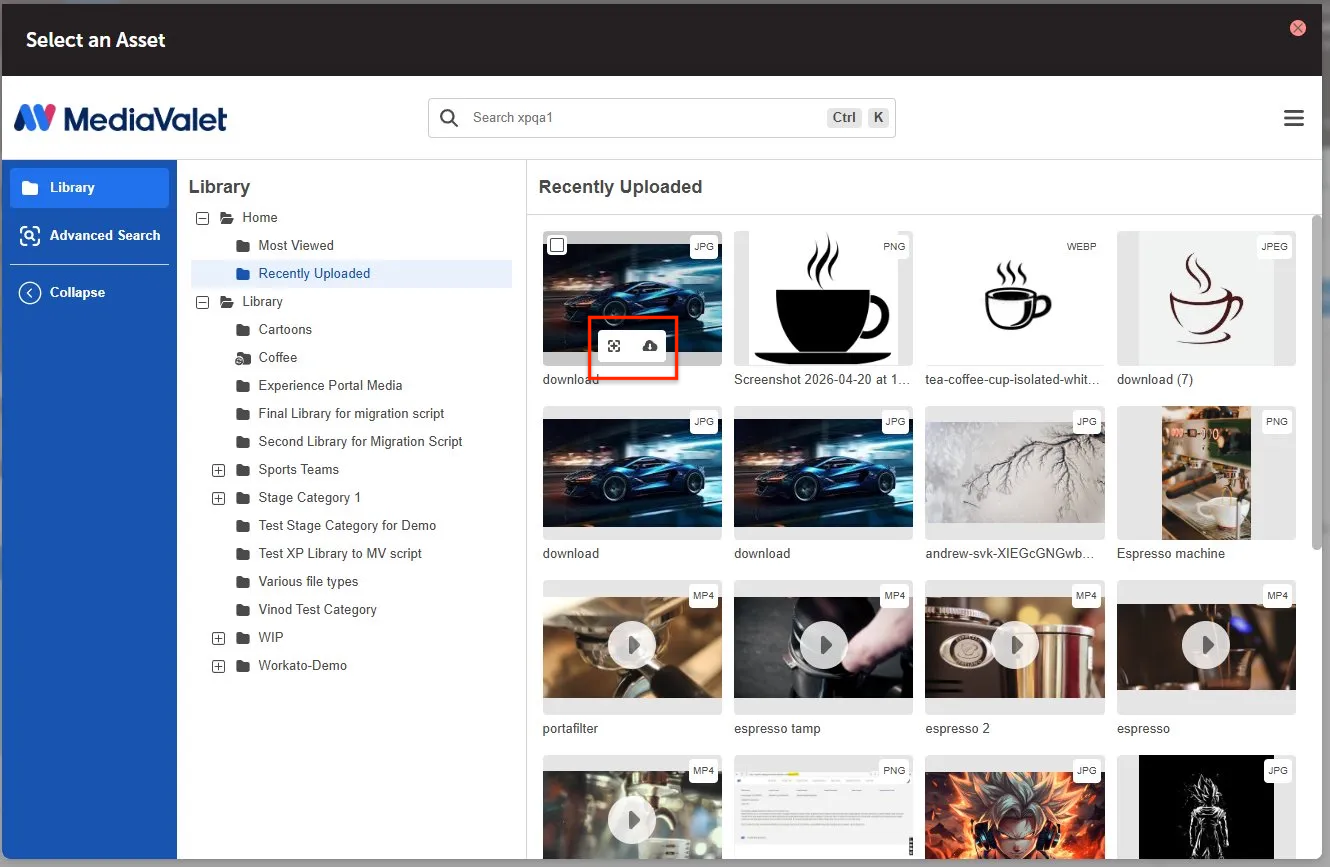Select the Recently Uploaded folder
The width and height of the screenshot is (1330, 867).
coord(351,274)
